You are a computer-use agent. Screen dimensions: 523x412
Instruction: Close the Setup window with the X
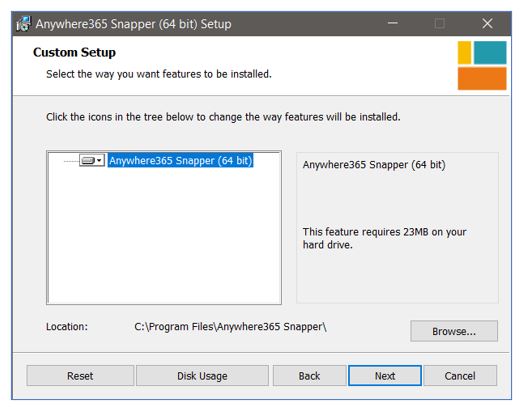coord(487,23)
